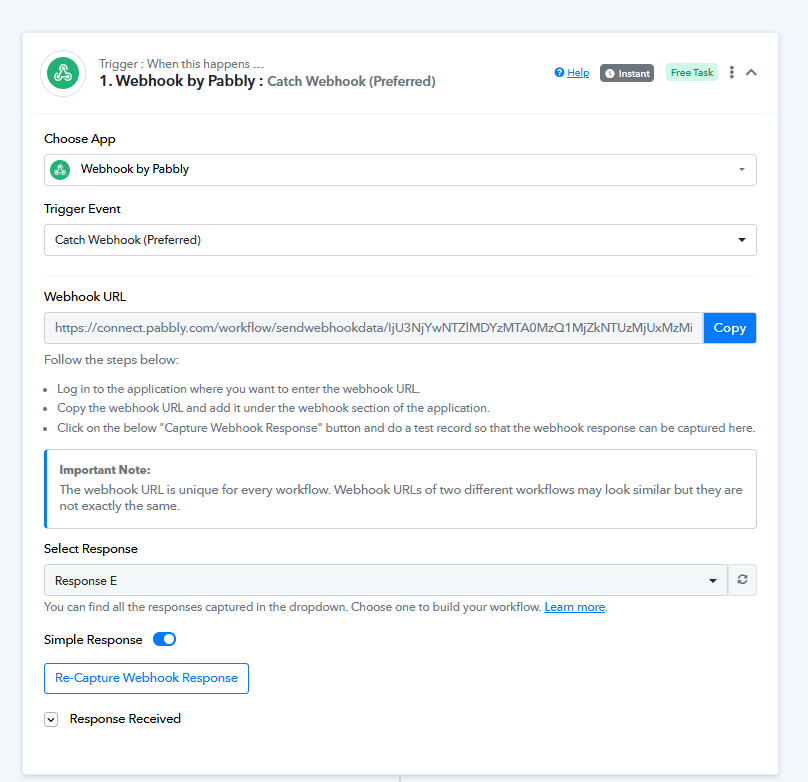This screenshot has width=808, height=782.
Task: Open the Choose App dropdown
Action: [x=400, y=169]
